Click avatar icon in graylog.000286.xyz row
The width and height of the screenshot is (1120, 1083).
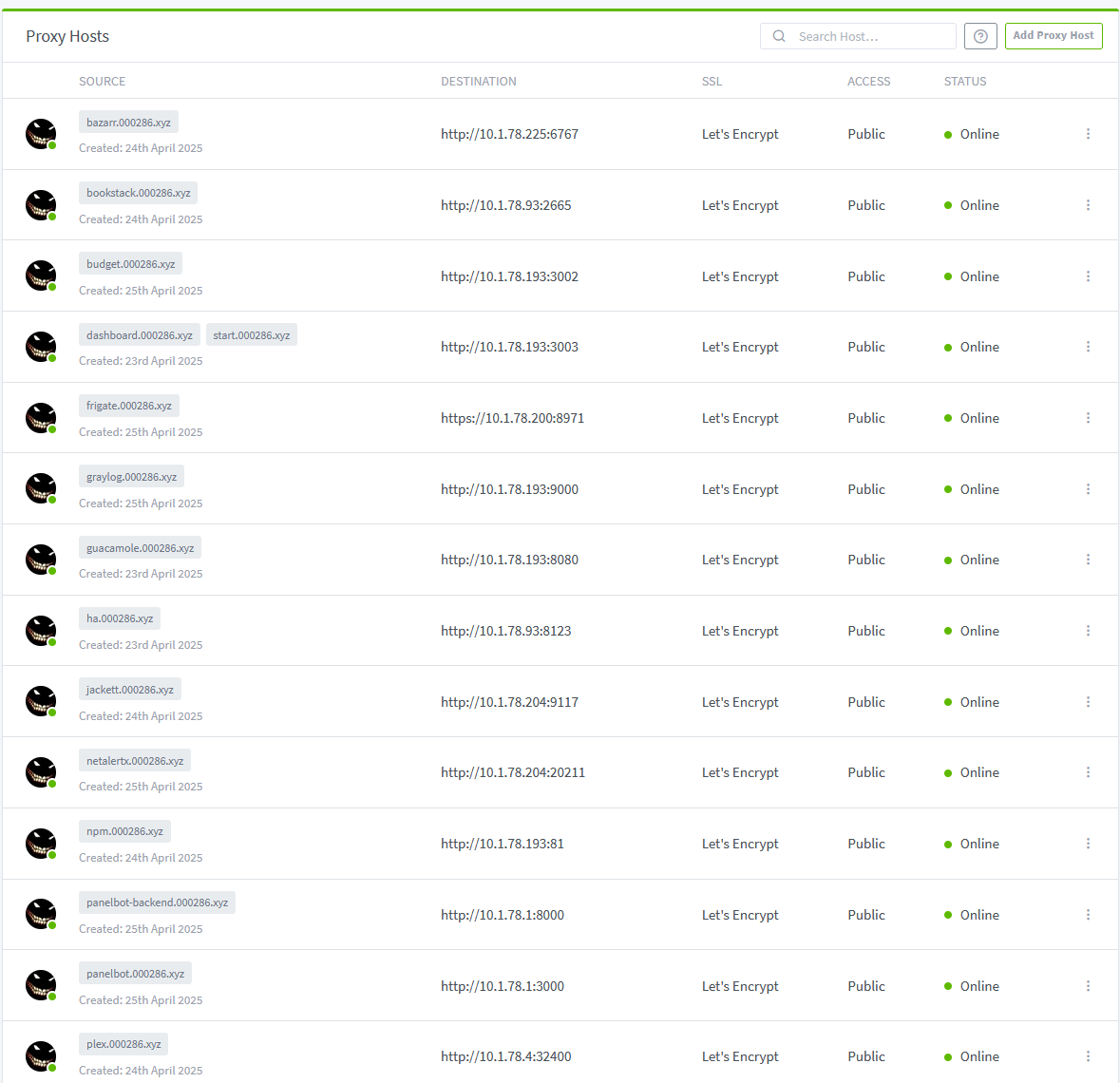(x=41, y=488)
